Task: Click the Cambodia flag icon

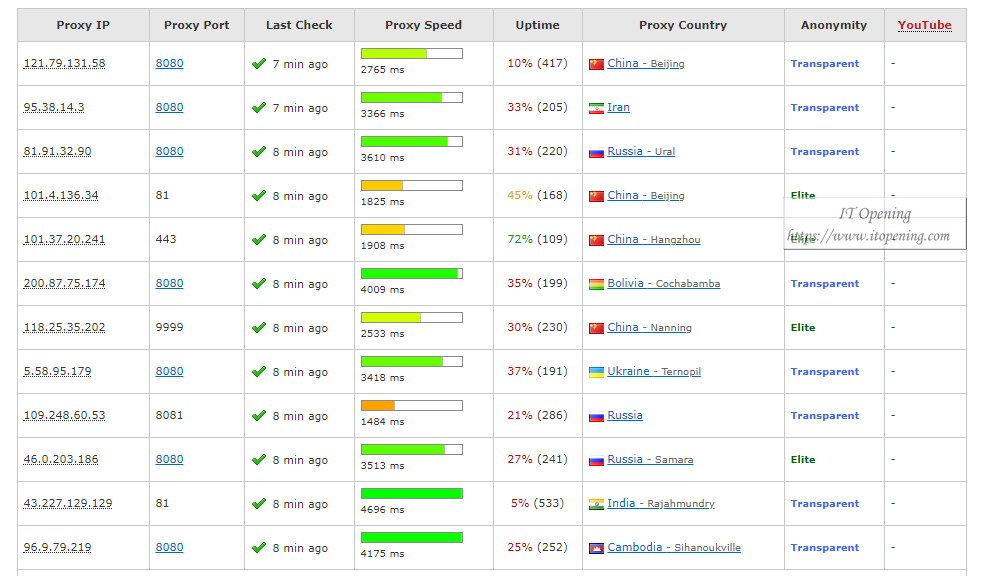Action: (596, 548)
